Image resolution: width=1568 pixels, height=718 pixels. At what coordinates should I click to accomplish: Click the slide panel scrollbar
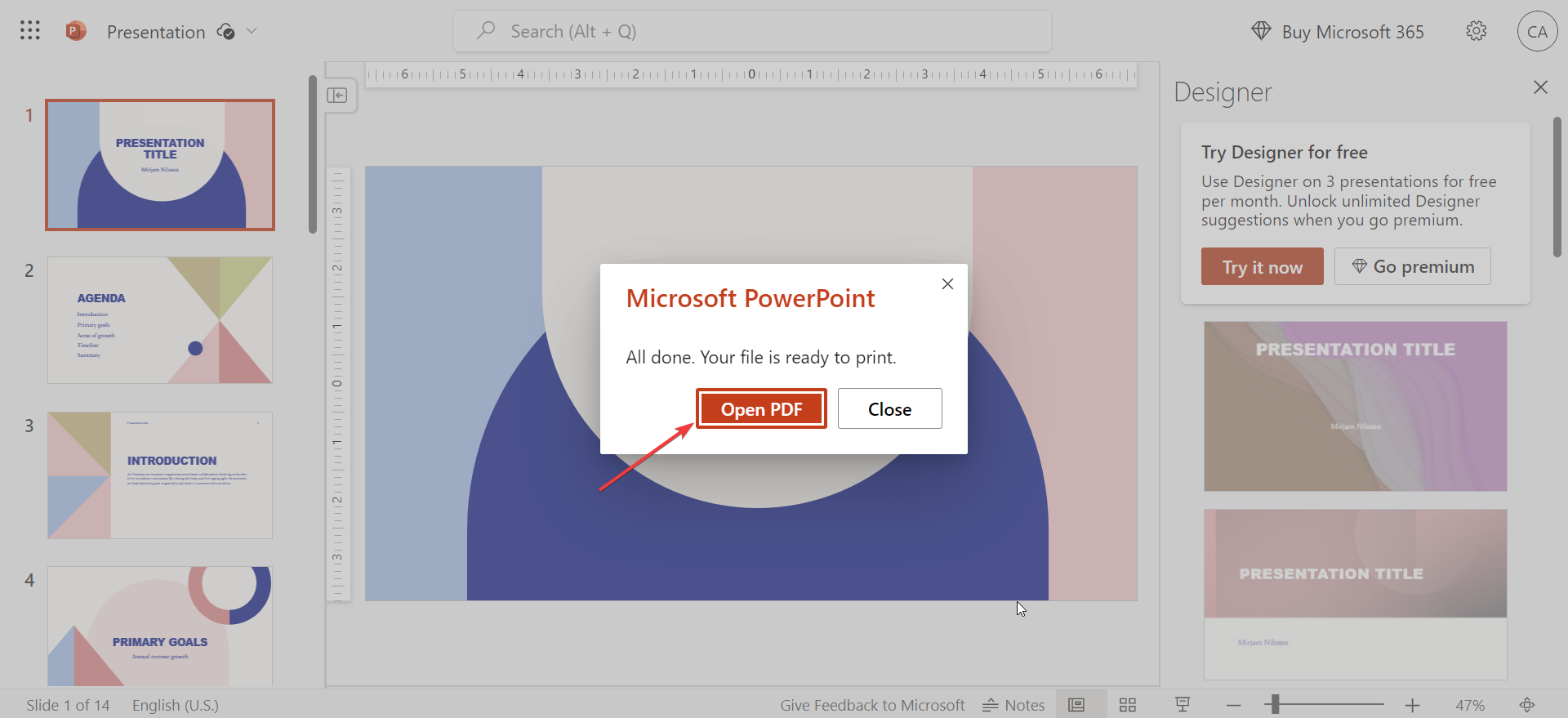tap(313, 154)
